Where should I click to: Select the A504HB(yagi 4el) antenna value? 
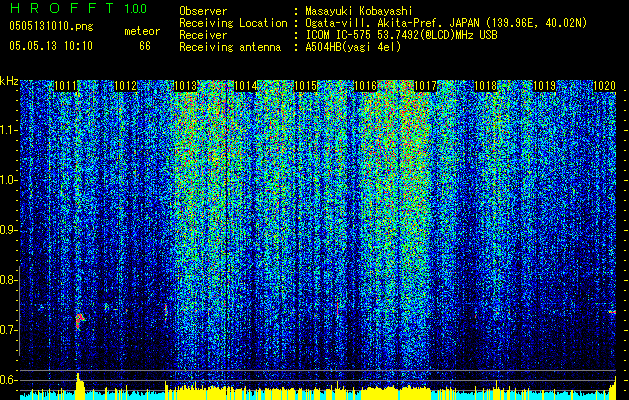click(353, 47)
